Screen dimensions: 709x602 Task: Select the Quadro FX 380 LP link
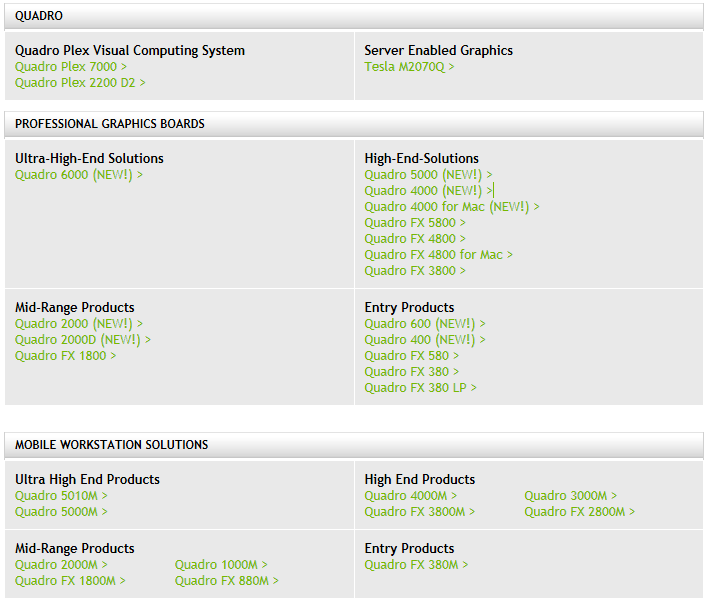pos(421,388)
